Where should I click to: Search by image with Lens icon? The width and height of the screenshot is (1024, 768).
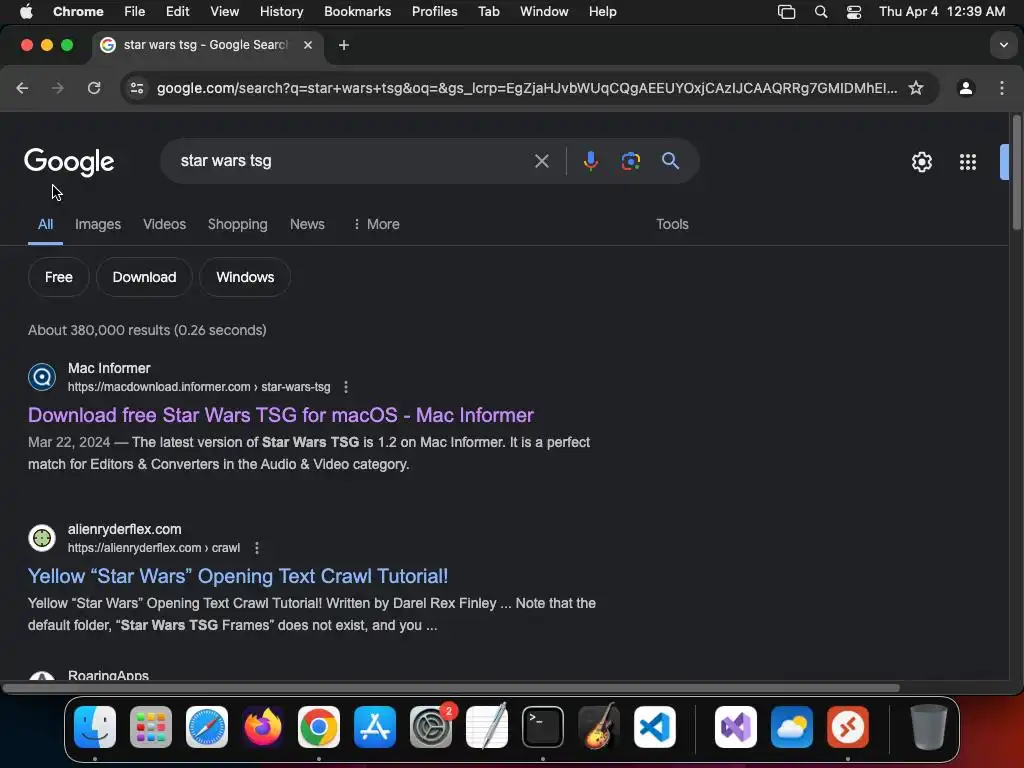[630, 161]
